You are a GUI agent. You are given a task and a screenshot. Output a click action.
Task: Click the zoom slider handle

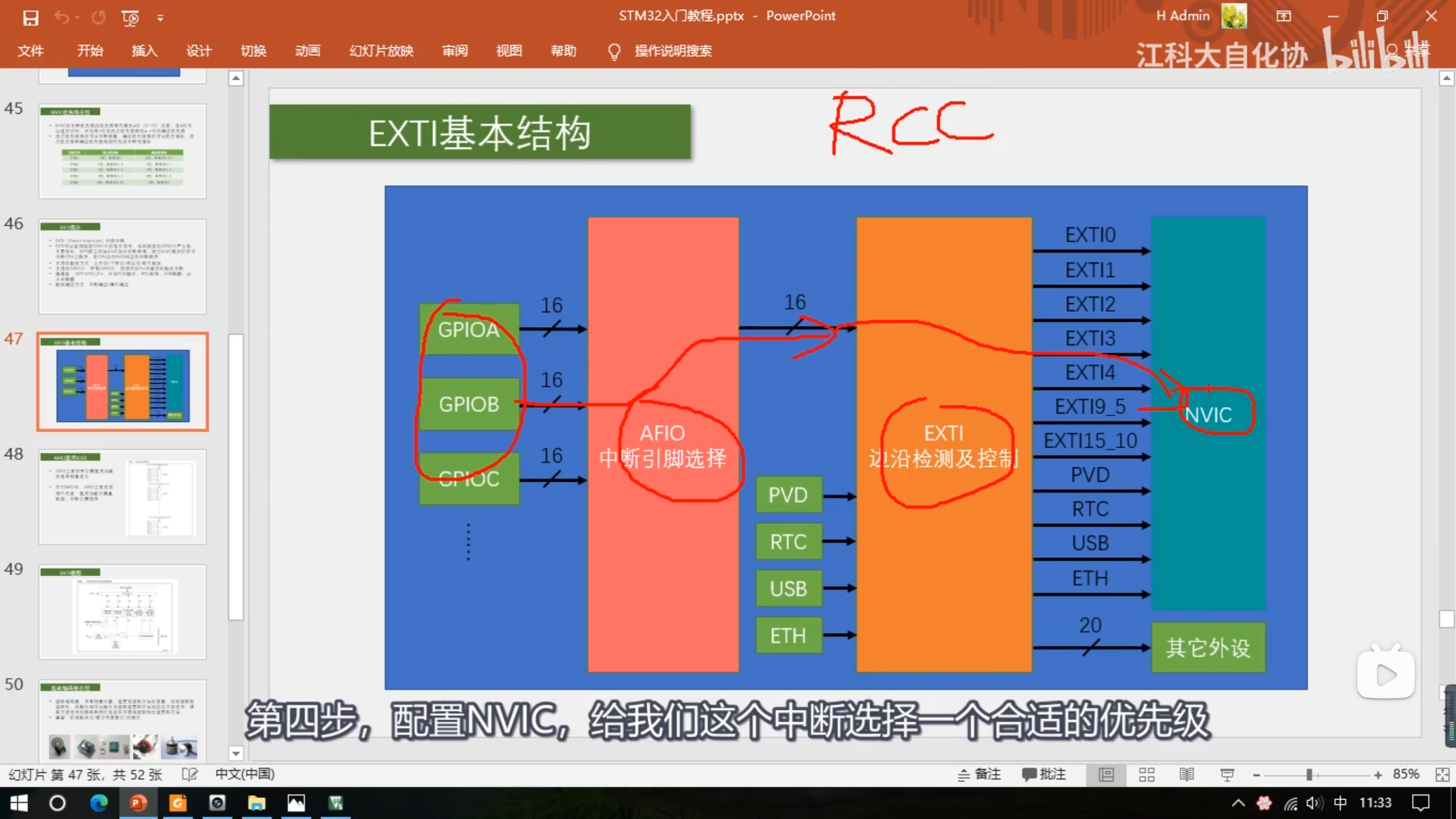point(1309,775)
